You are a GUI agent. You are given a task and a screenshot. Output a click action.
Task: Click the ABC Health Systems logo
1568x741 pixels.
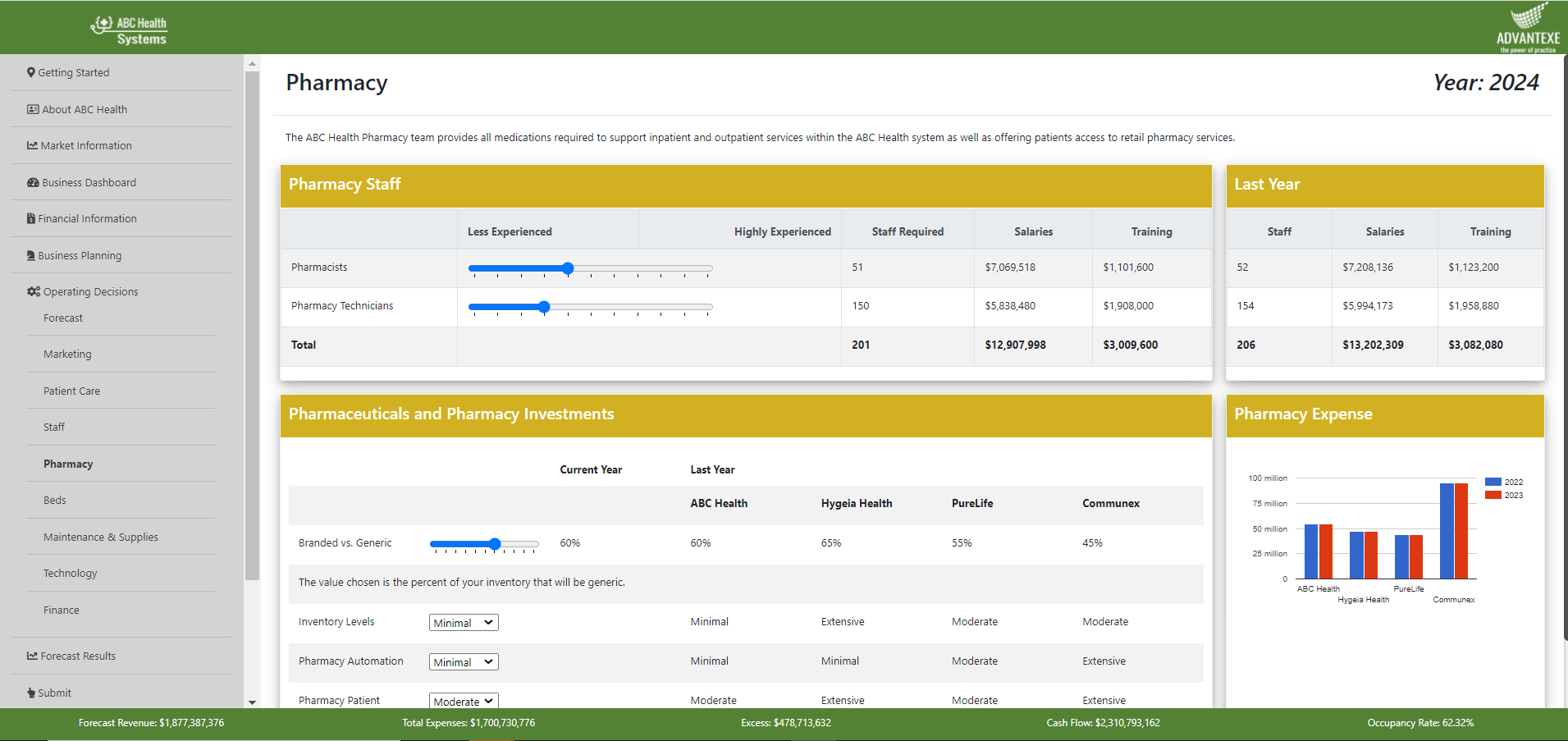click(x=128, y=27)
